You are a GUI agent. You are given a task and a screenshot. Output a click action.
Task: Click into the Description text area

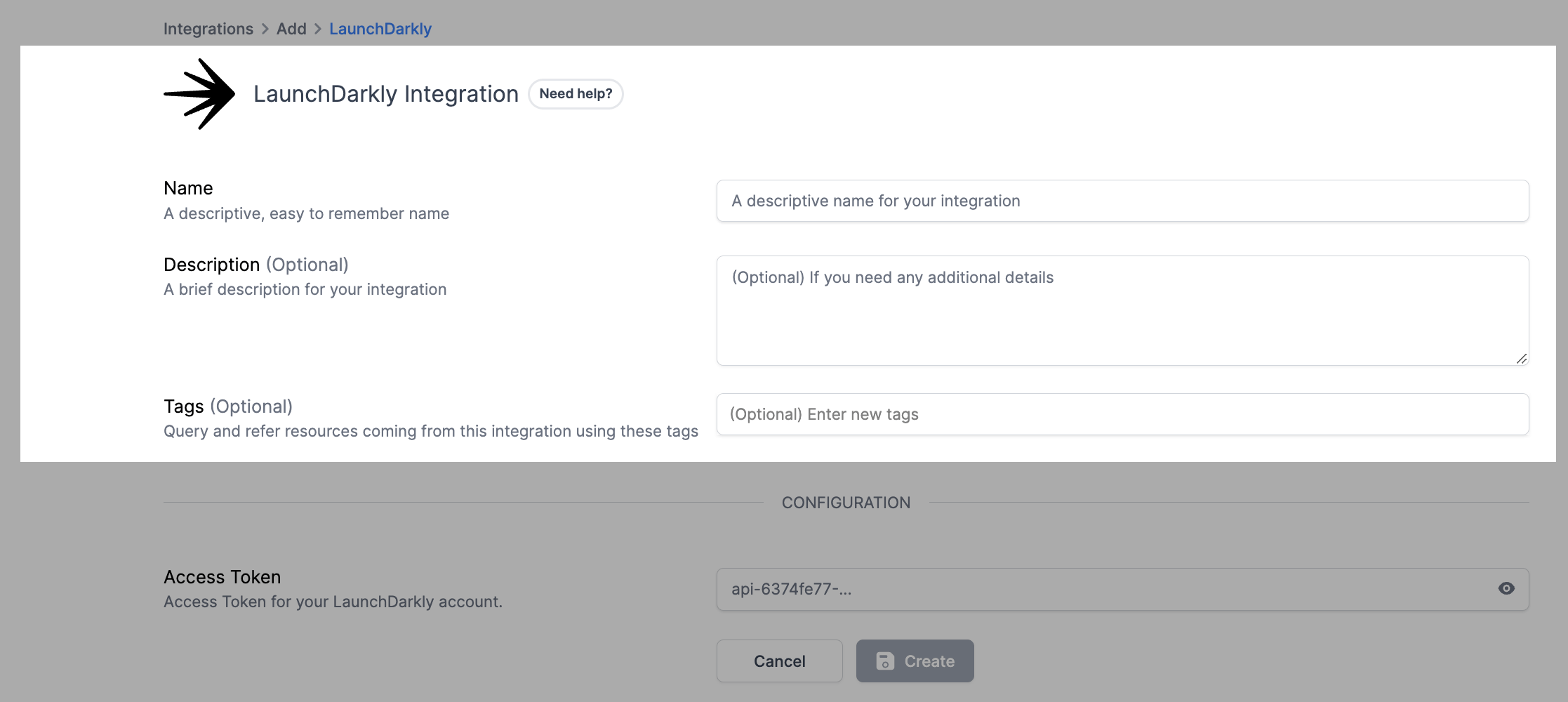point(1122,310)
